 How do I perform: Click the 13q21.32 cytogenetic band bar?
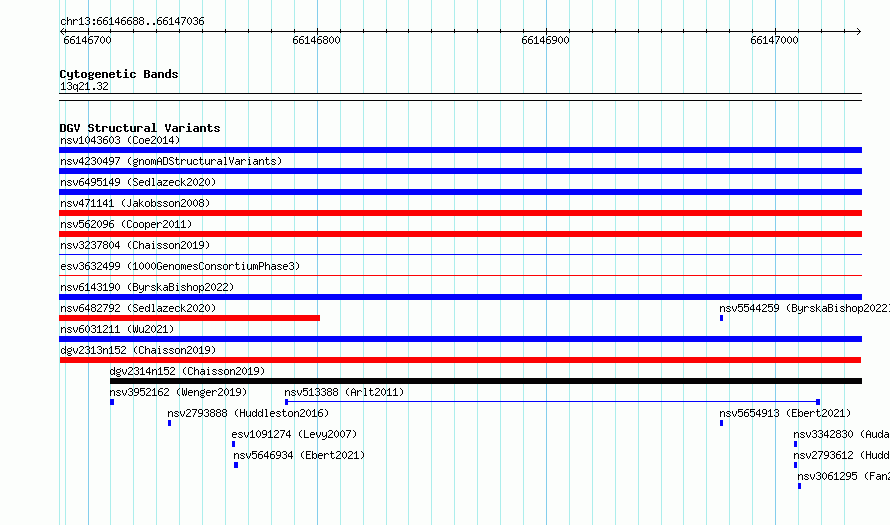[460, 97]
